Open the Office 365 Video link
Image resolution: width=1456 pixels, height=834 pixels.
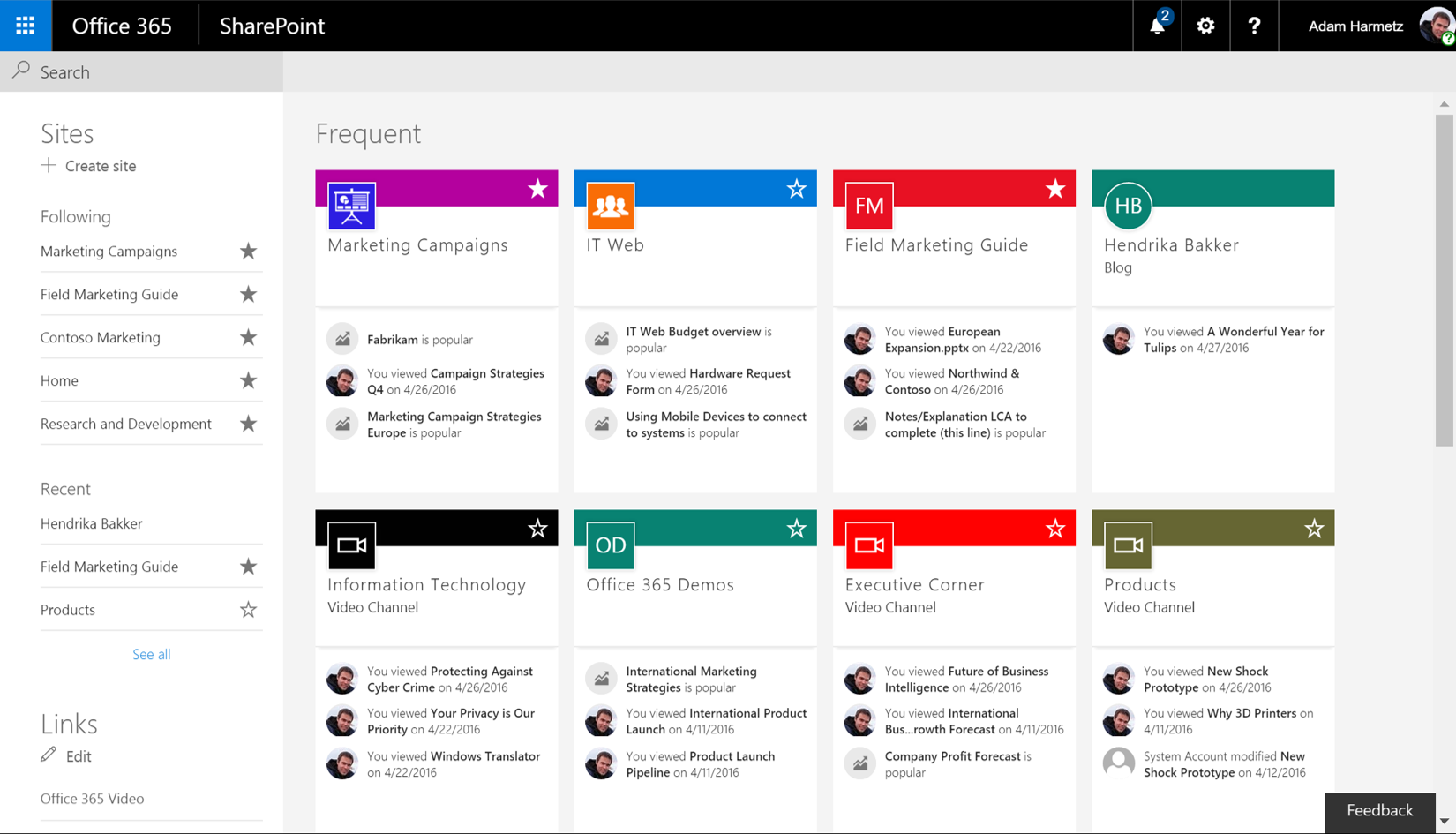pos(92,798)
